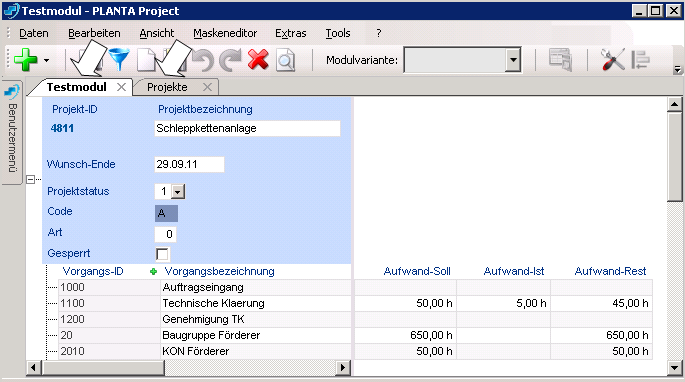Close the Projekte tab

208,87
